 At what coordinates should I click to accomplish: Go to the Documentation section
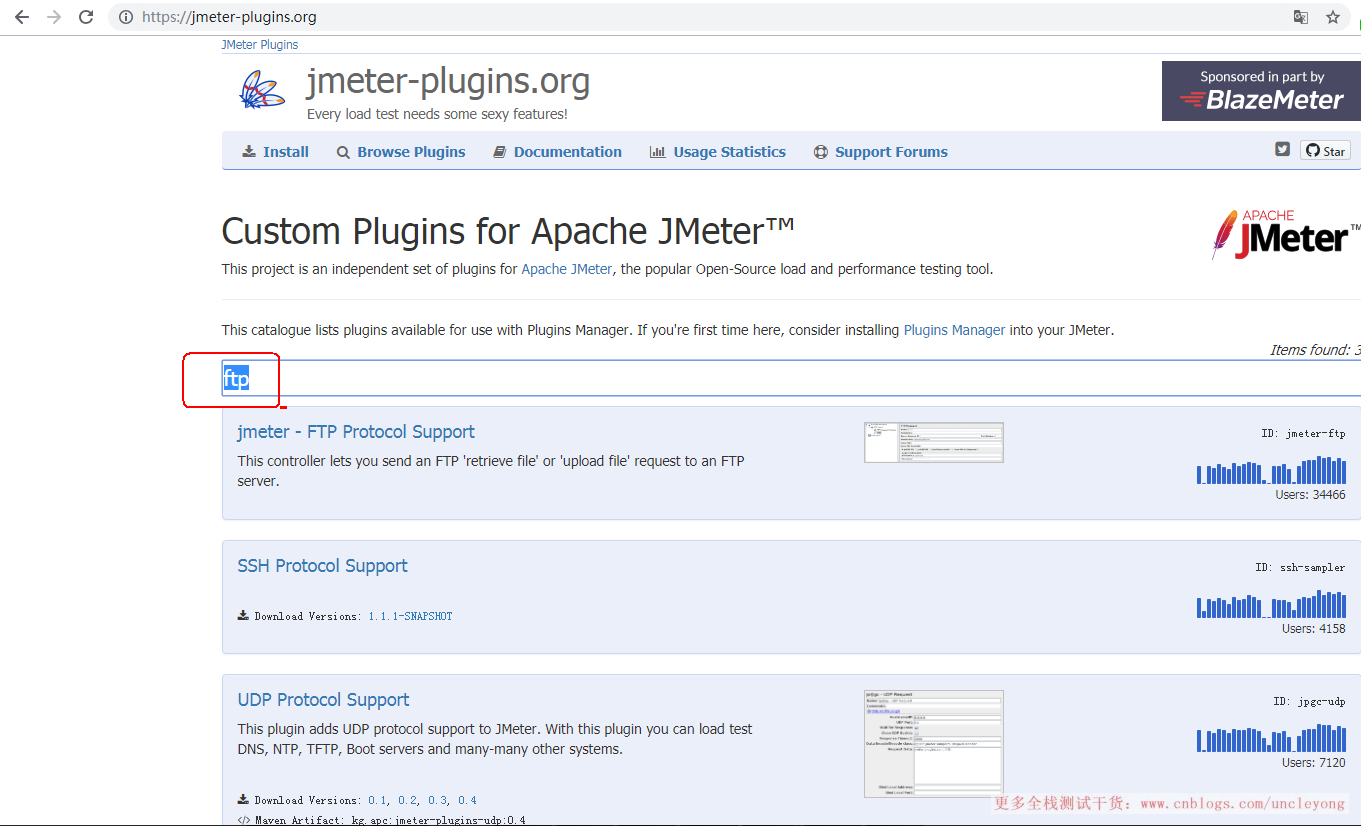[x=558, y=152]
